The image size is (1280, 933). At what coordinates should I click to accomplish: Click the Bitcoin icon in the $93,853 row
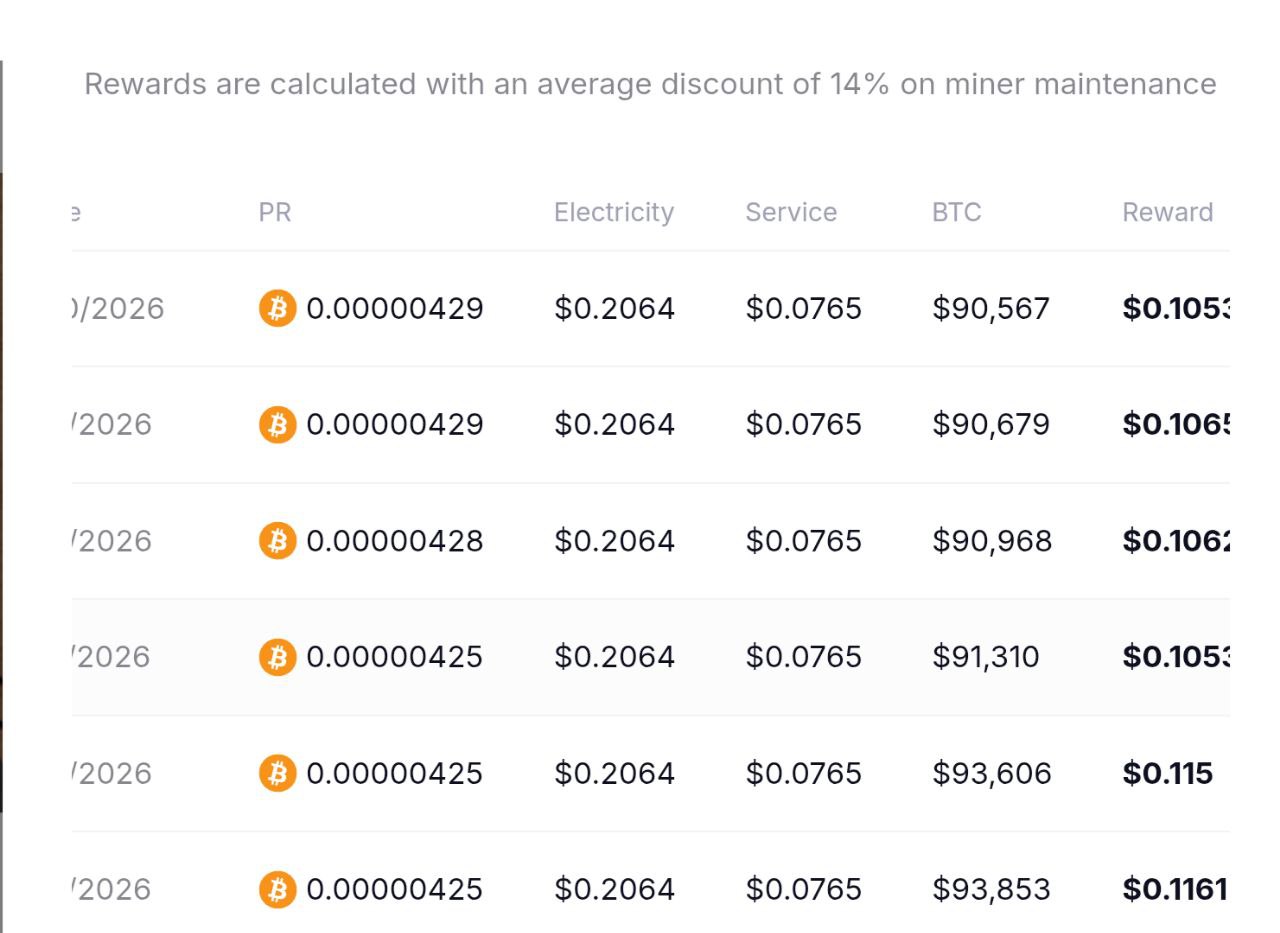tap(277, 889)
